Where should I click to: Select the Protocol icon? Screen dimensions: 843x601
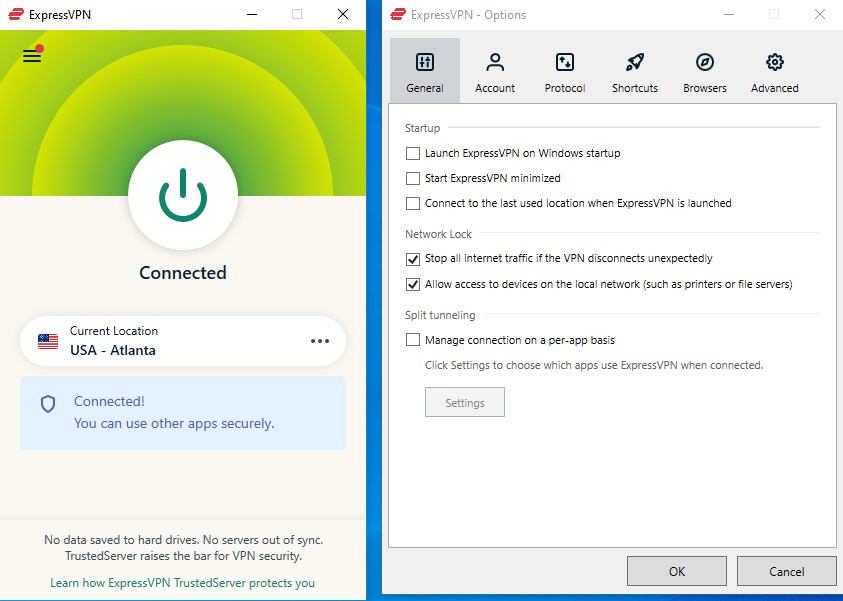pos(565,62)
